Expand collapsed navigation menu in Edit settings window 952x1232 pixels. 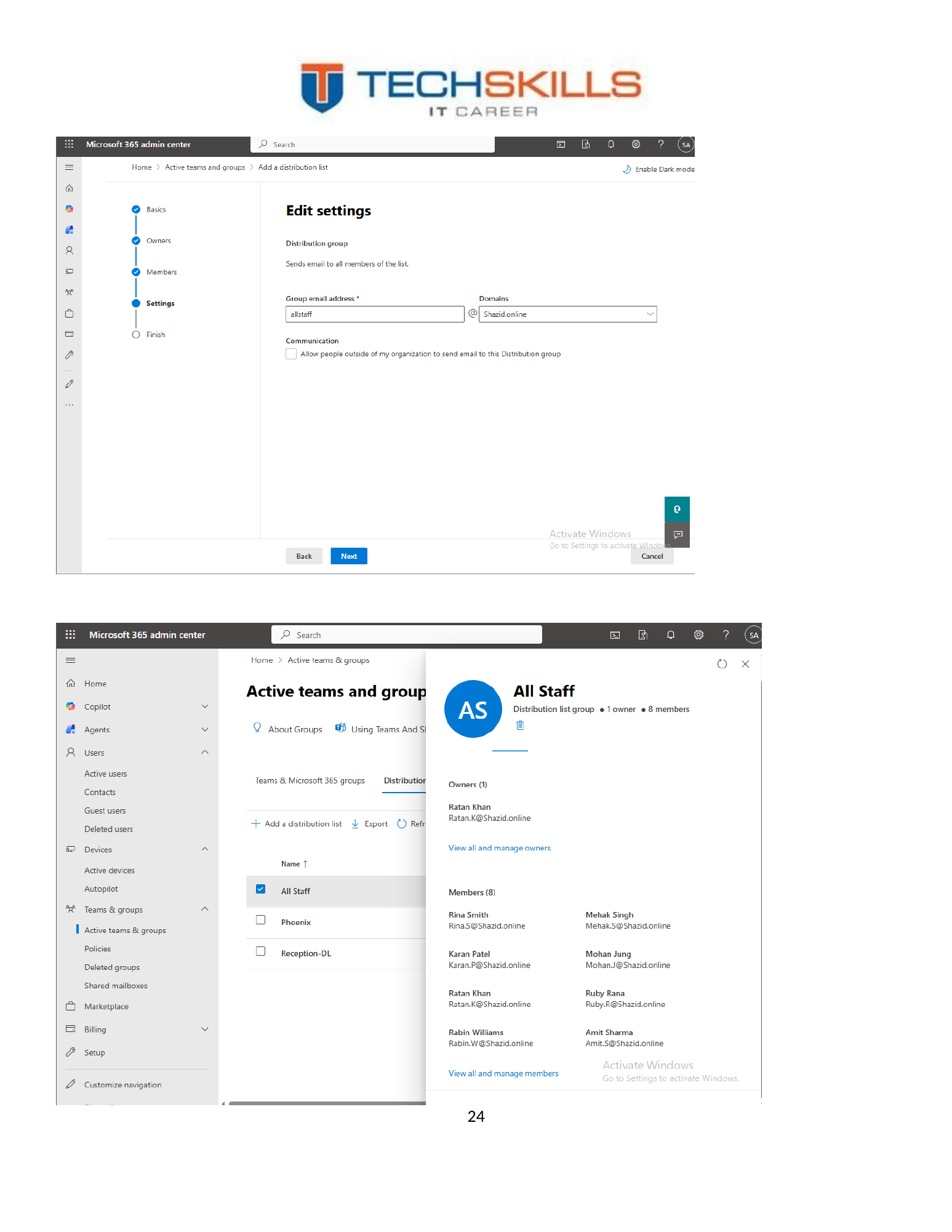pos(70,167)
